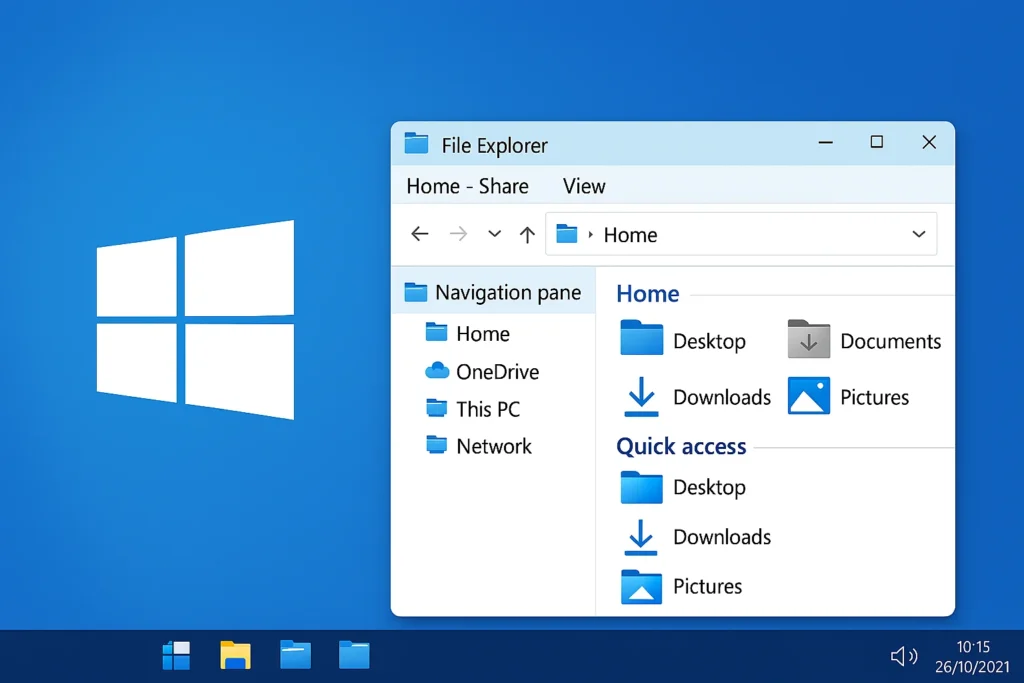Open the volume control in system tray
This screenshot has width=1024, height=683.
click(904, 656)
